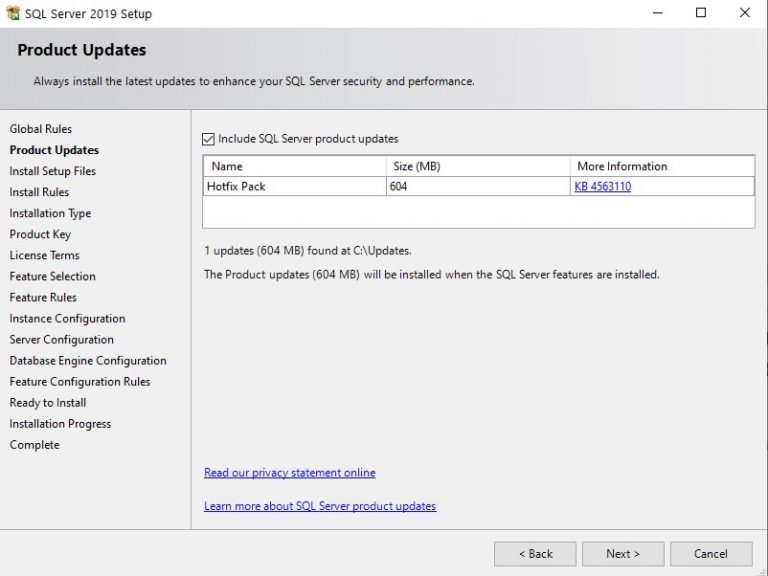This screenshot has width=768, height=576.
Task: Select Database Engine Configuration step
Action: (88, 360)
